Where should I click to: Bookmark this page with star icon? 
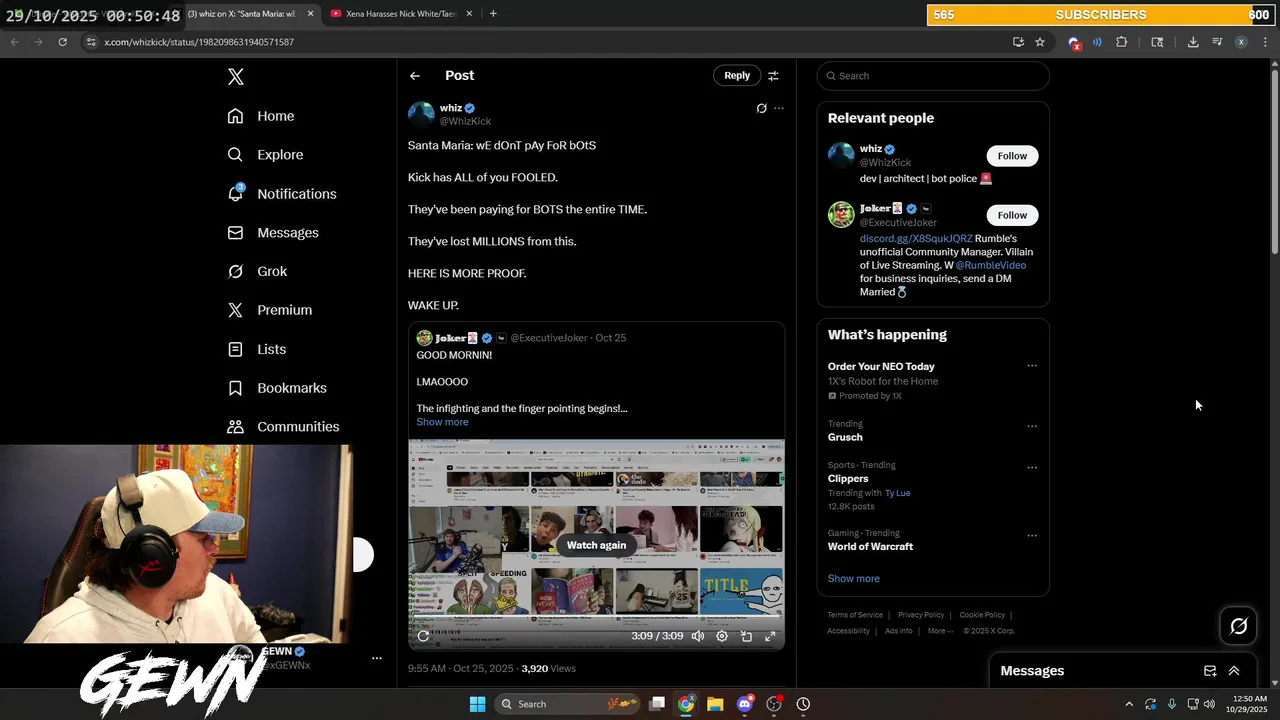(x=1040, y=42)
